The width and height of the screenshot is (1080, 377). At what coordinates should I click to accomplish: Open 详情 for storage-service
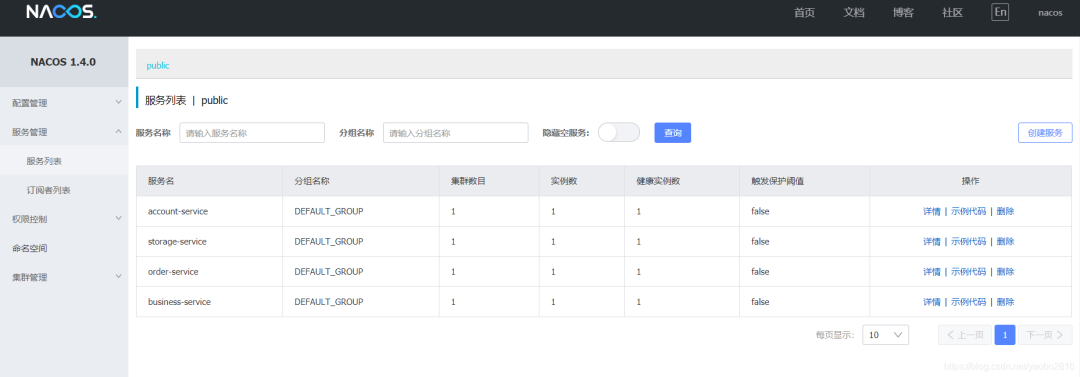pos(931,242)
